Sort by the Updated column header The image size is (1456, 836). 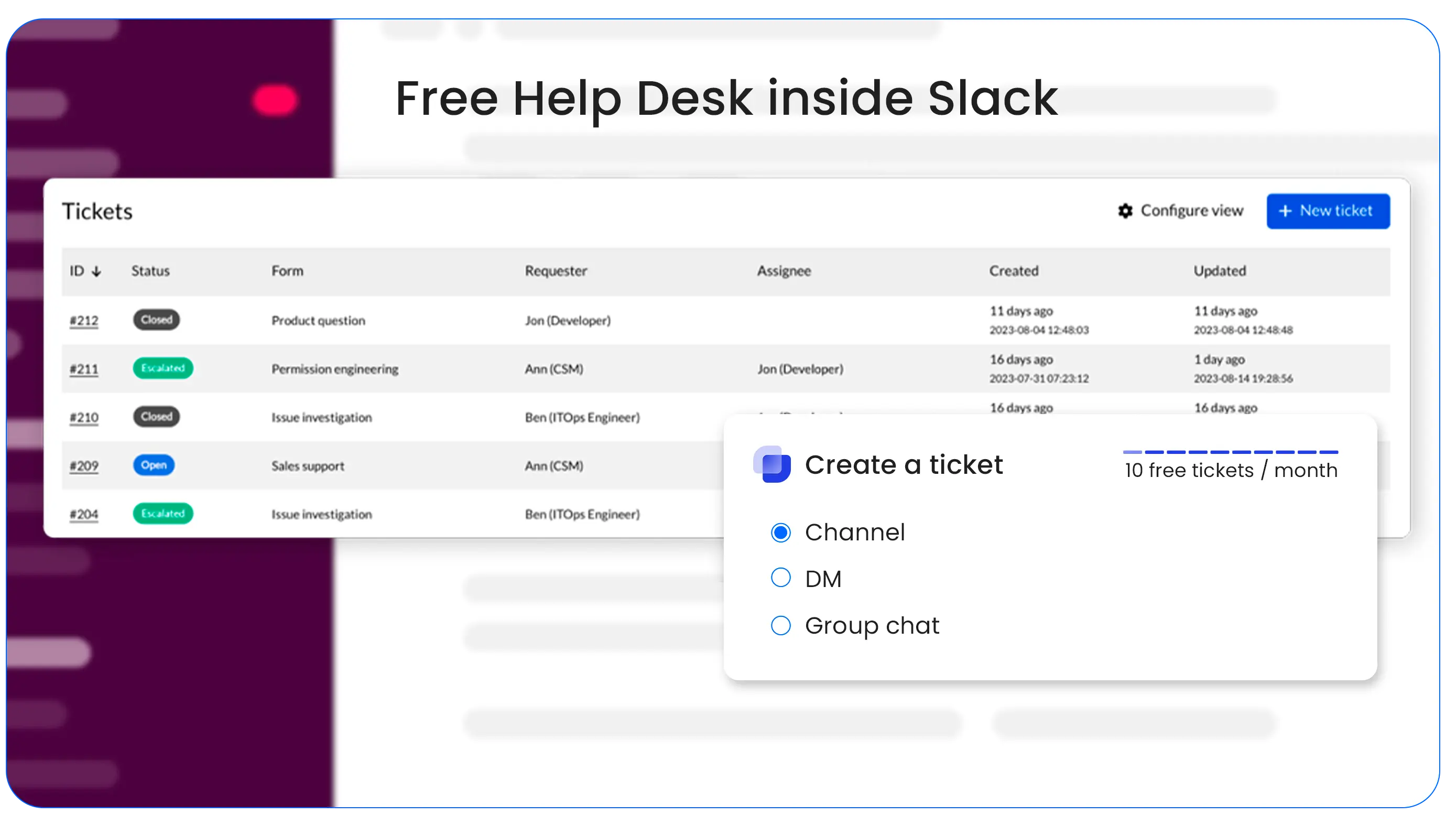tap(1220, 271)
